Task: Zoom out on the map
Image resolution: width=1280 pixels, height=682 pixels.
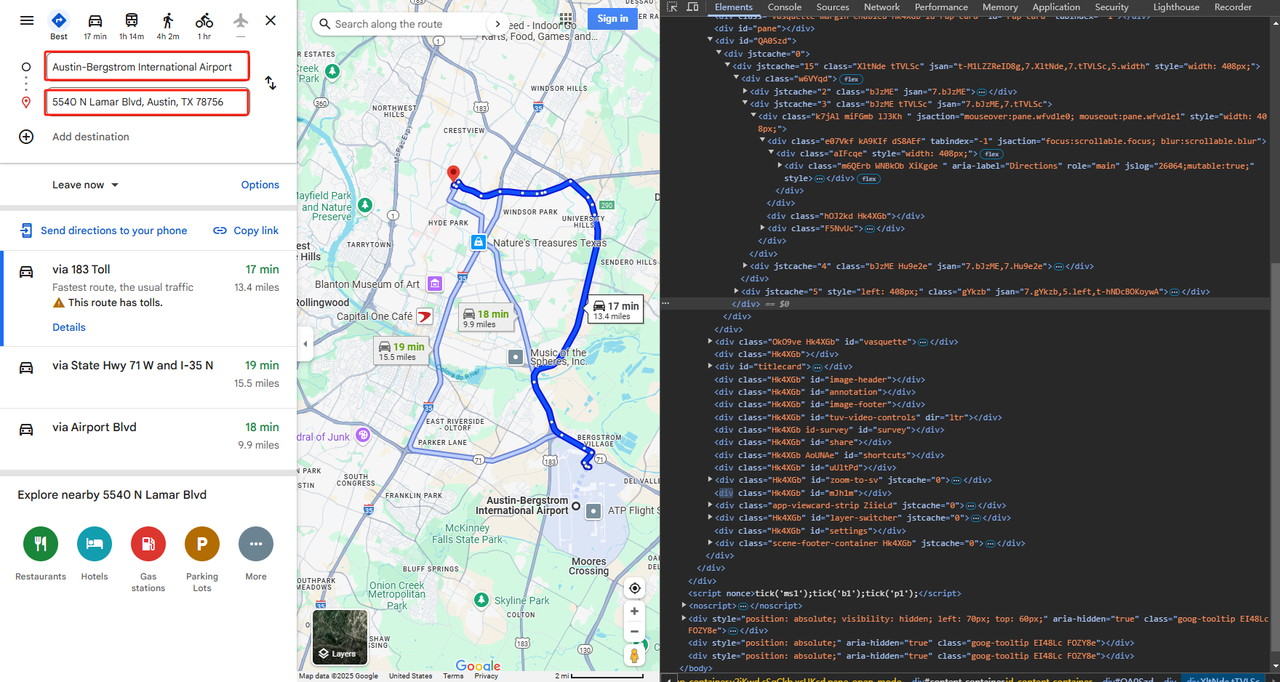Action: 634,632
